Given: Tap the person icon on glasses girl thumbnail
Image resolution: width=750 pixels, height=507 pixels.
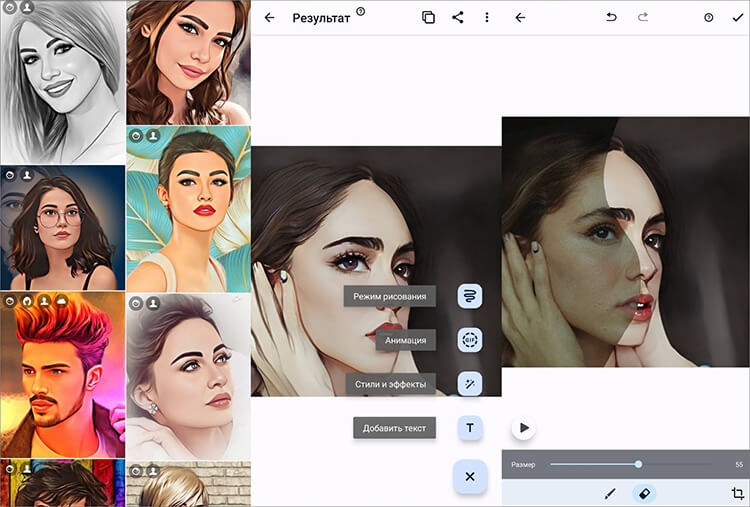Looking at the screenshot, I should point(27,176).
